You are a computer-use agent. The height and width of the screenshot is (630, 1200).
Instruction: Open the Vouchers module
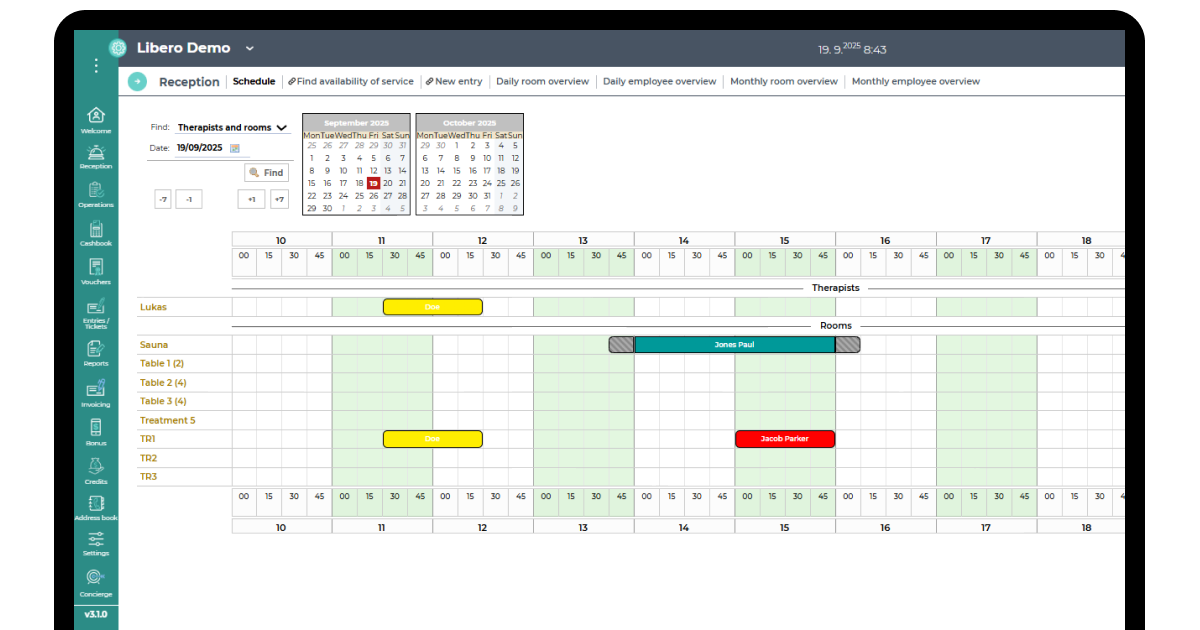[x=96, y=272]
